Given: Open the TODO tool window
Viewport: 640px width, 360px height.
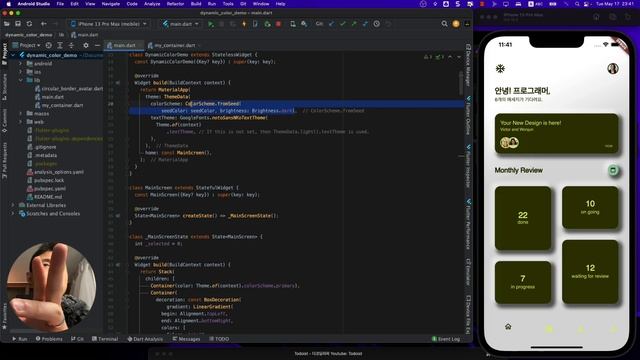Looking at the screenshot, I should pyautogui.click(x=219, y=339).
